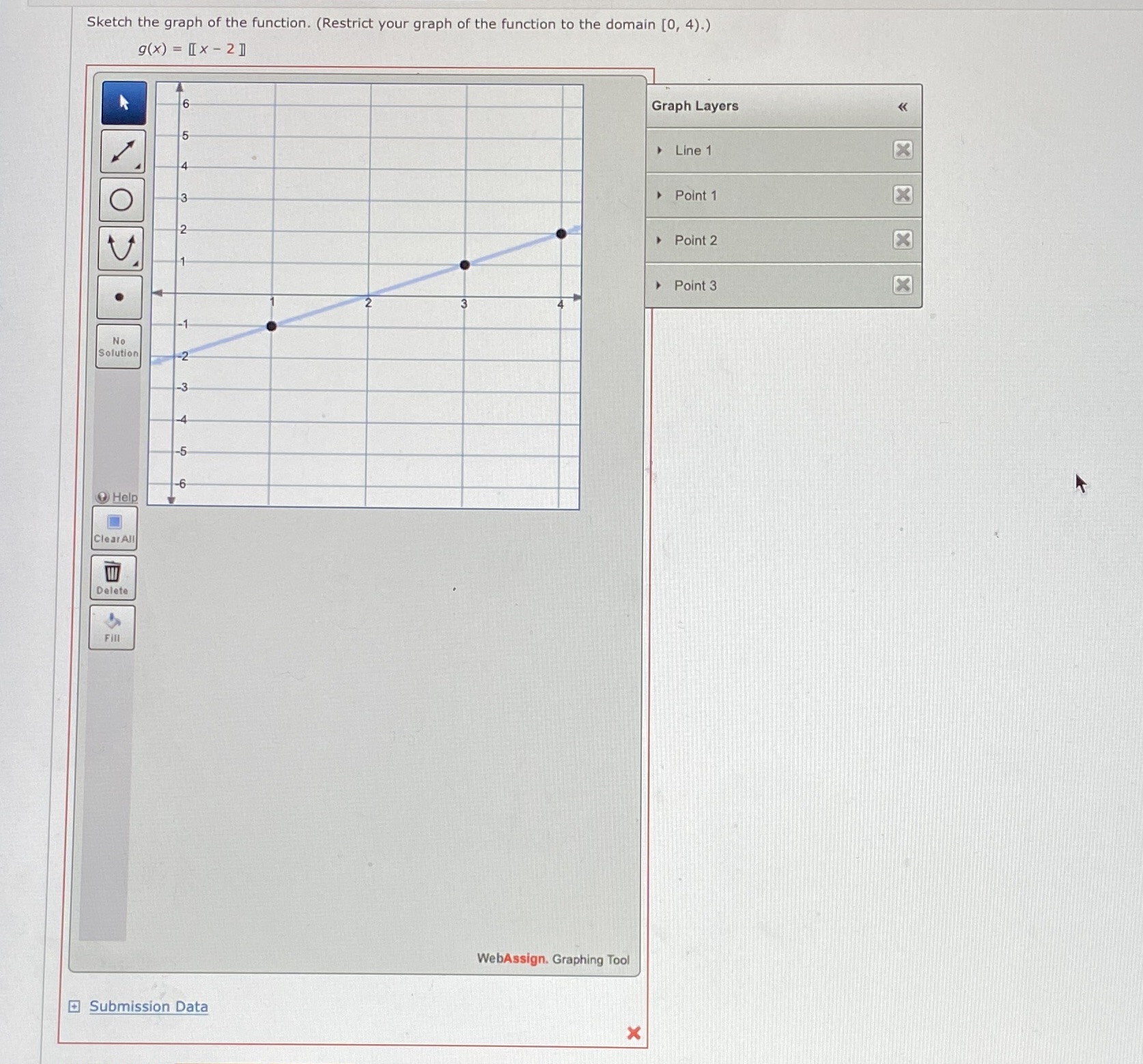Delete the selected graph object
The image size is (1143, 1064).
[113, 578]
